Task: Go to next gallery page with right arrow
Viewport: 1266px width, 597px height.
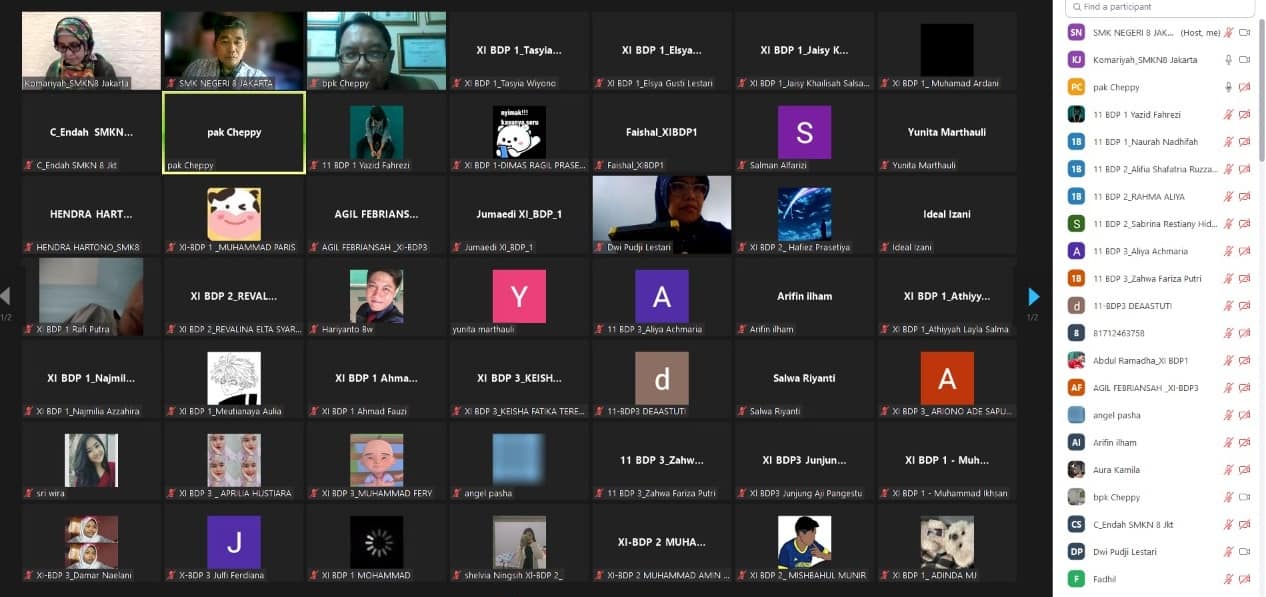Action: (x=1034, y=296)
